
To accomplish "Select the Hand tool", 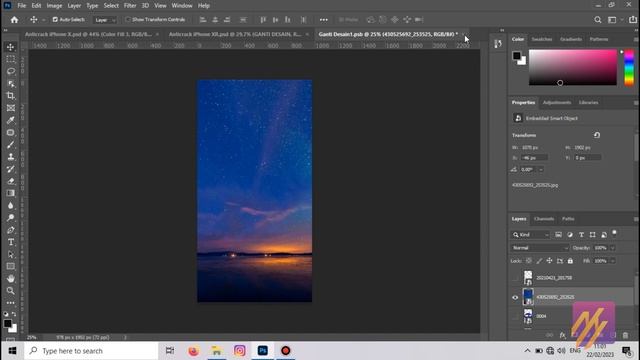I will click(x=11, y=279).
